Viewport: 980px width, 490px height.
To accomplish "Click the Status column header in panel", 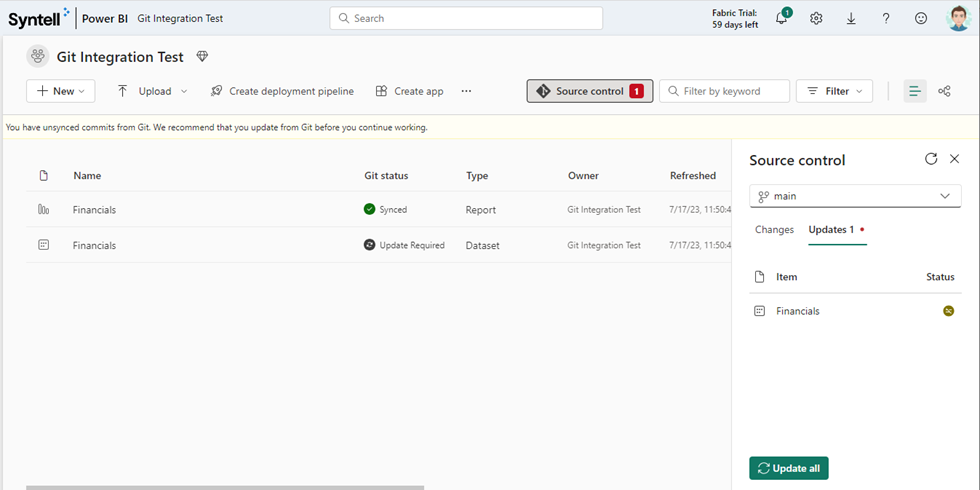I will coord(940,277).
